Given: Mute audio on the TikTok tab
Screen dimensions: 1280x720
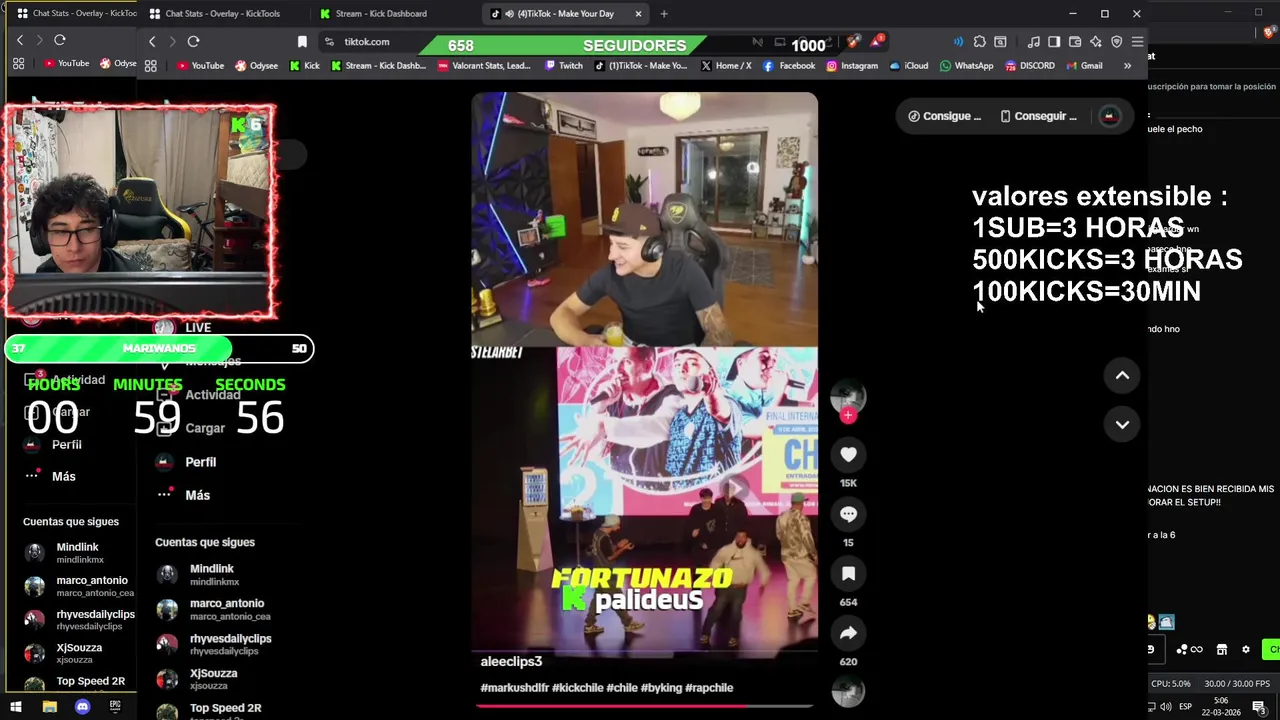Looking at the screenshot, I should point(510,14).
